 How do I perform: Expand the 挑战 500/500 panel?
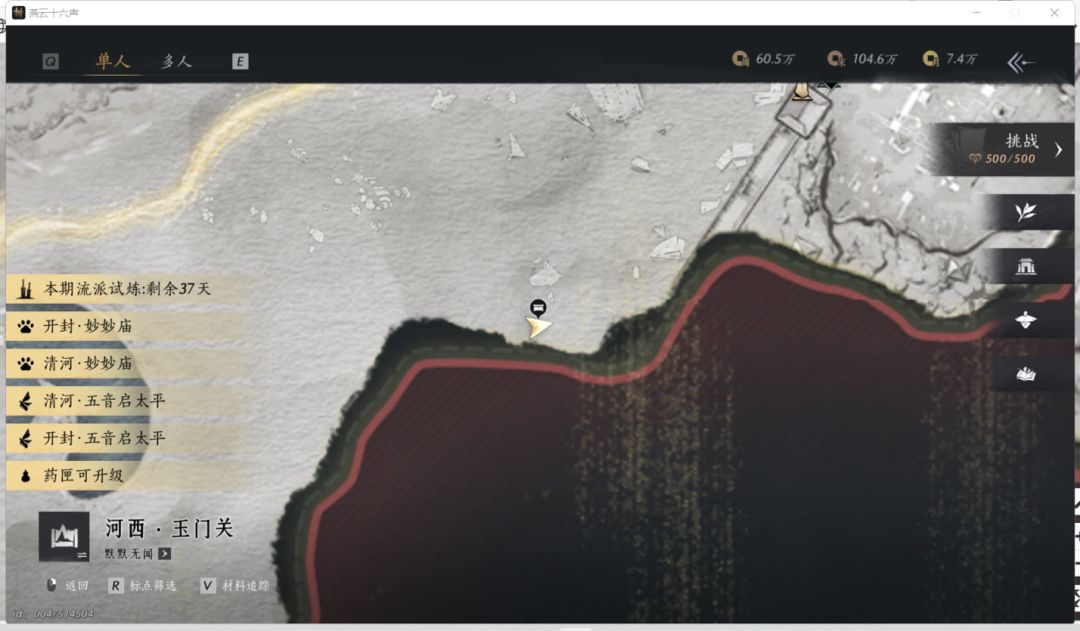point(1003,149)
